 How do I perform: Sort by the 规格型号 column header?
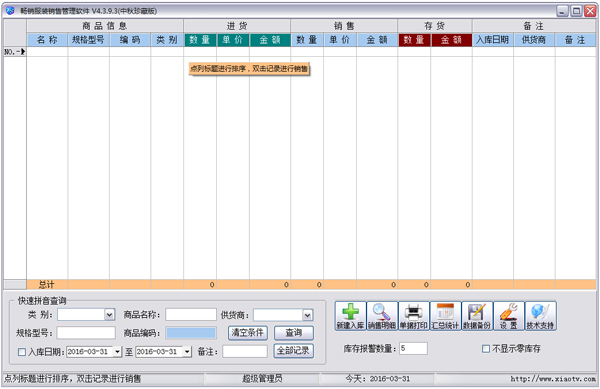(x=89, y=40)
